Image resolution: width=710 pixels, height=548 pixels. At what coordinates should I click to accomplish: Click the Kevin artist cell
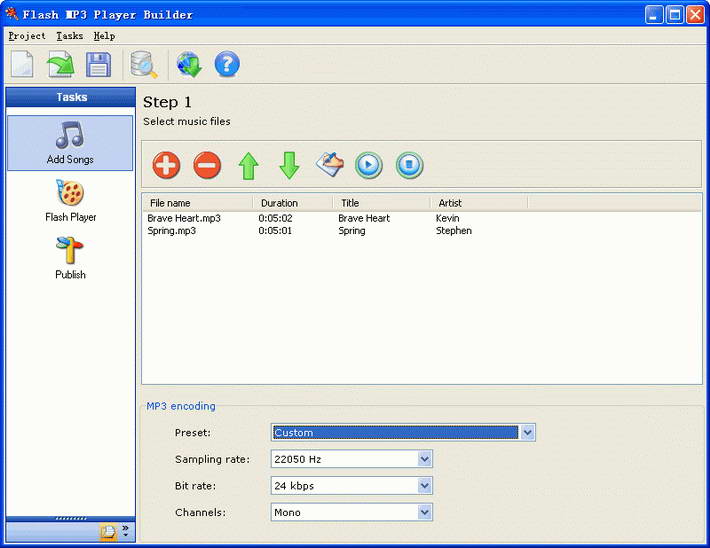(447, 218)
